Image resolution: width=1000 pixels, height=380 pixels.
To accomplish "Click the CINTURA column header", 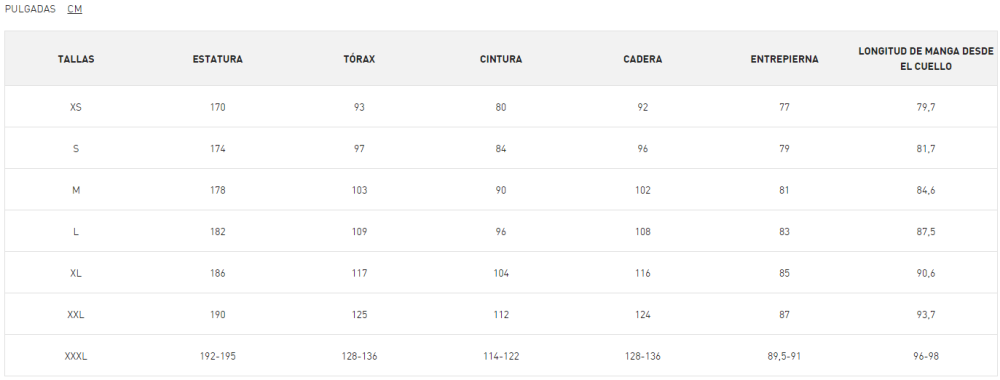I will pyautogui.click(x=501, y=59).
